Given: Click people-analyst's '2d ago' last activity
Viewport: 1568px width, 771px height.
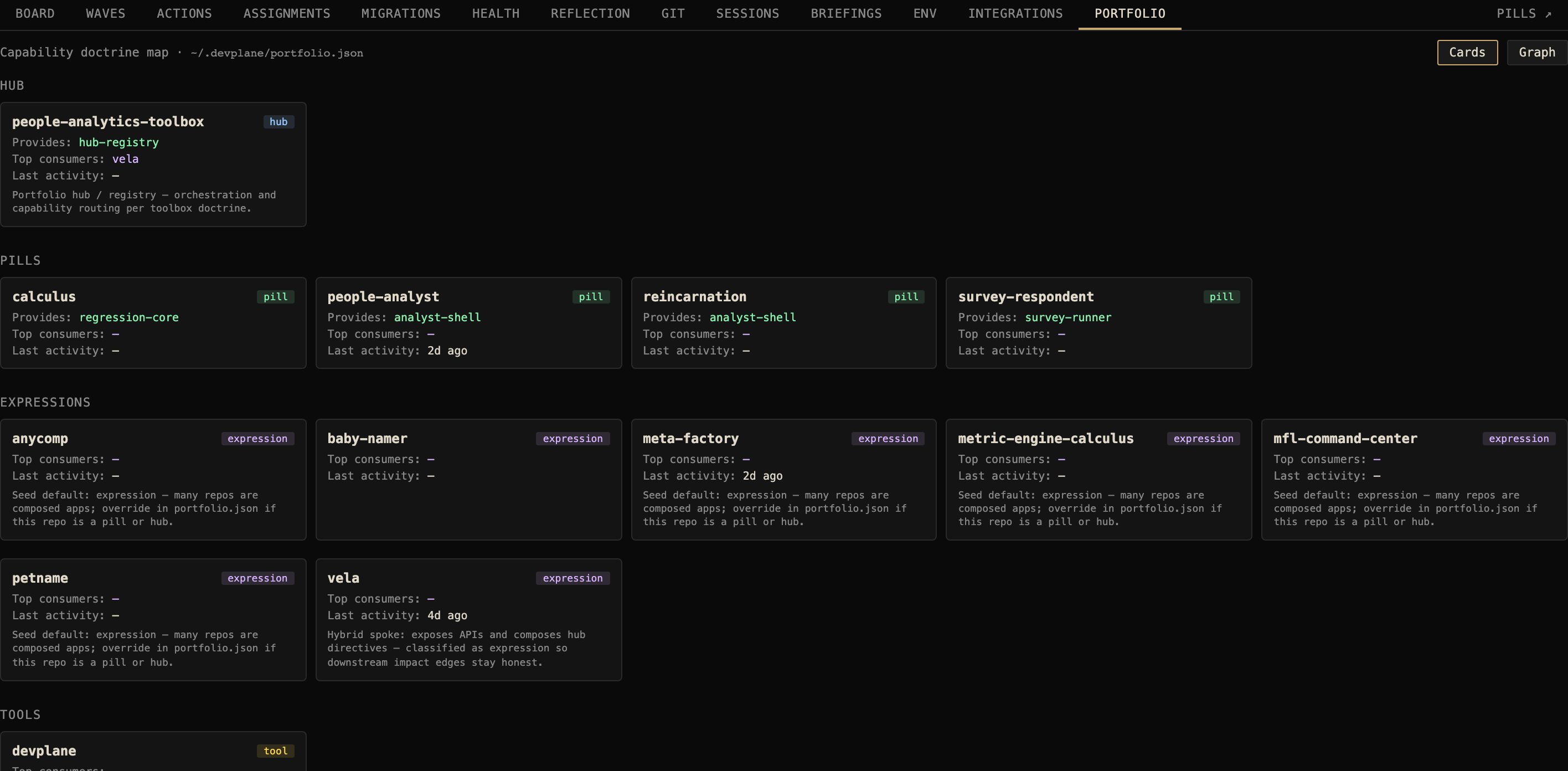Looking at the screenshot, I should click(x=447, y=351).
